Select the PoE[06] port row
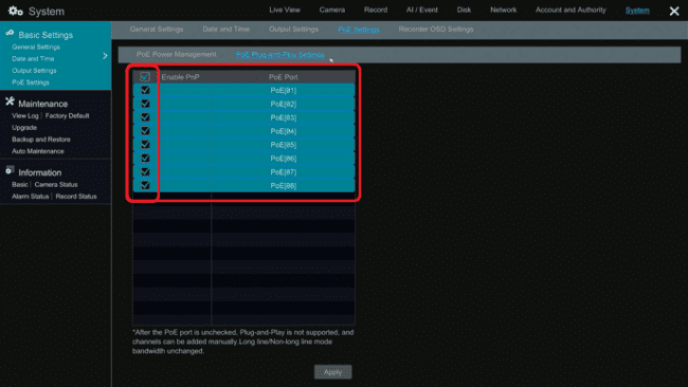This screenshot has height=387, width=688. 244,158
